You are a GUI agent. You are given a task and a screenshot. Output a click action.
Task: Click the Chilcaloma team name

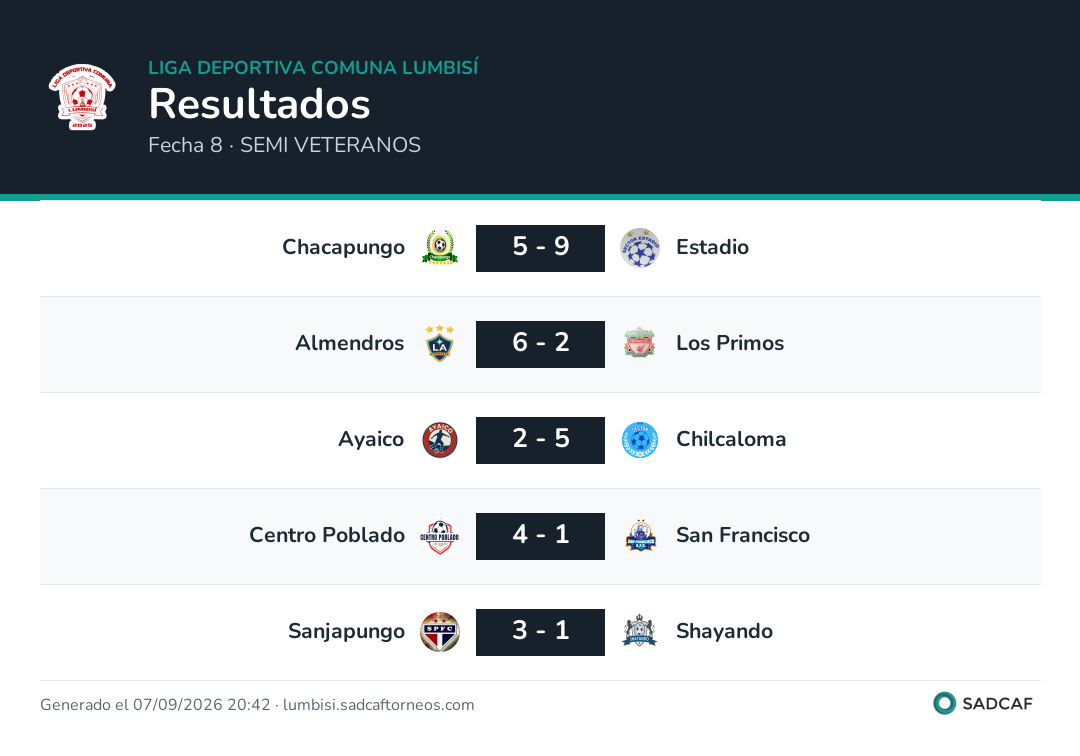click(731, 439)
